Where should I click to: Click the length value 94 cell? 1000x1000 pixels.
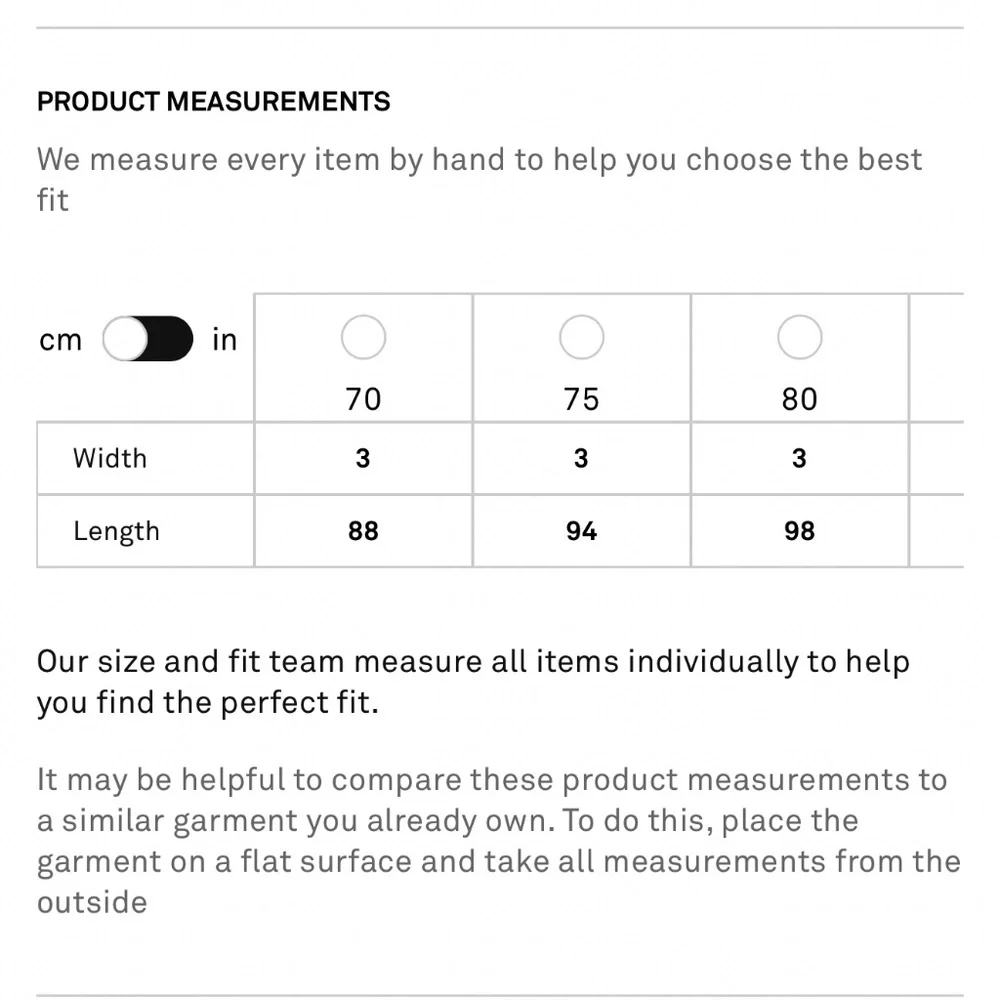tap(582, 531)
